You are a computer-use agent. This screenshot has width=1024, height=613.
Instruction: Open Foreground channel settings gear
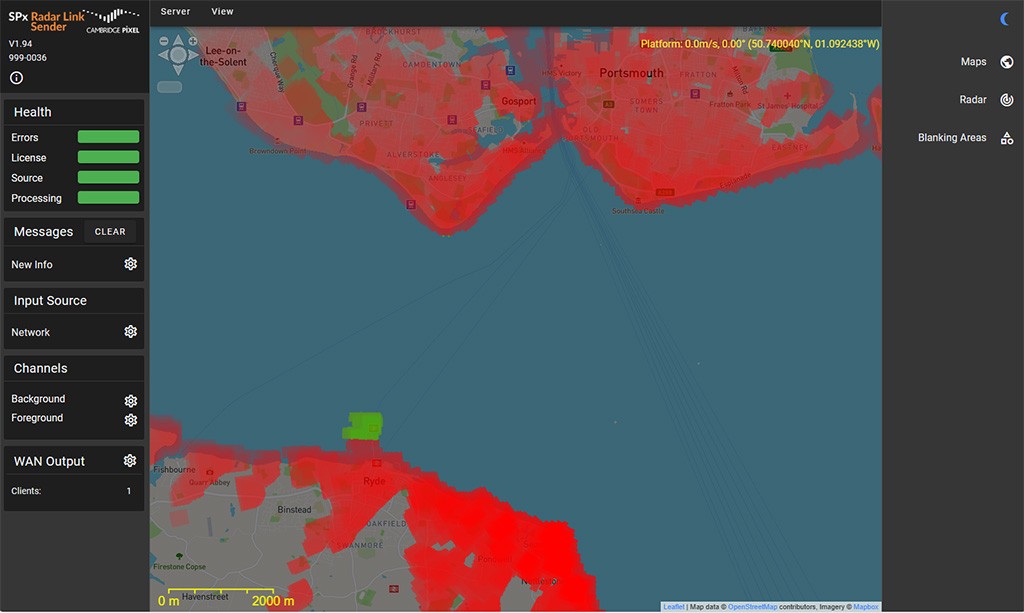[x=130, y=420]
